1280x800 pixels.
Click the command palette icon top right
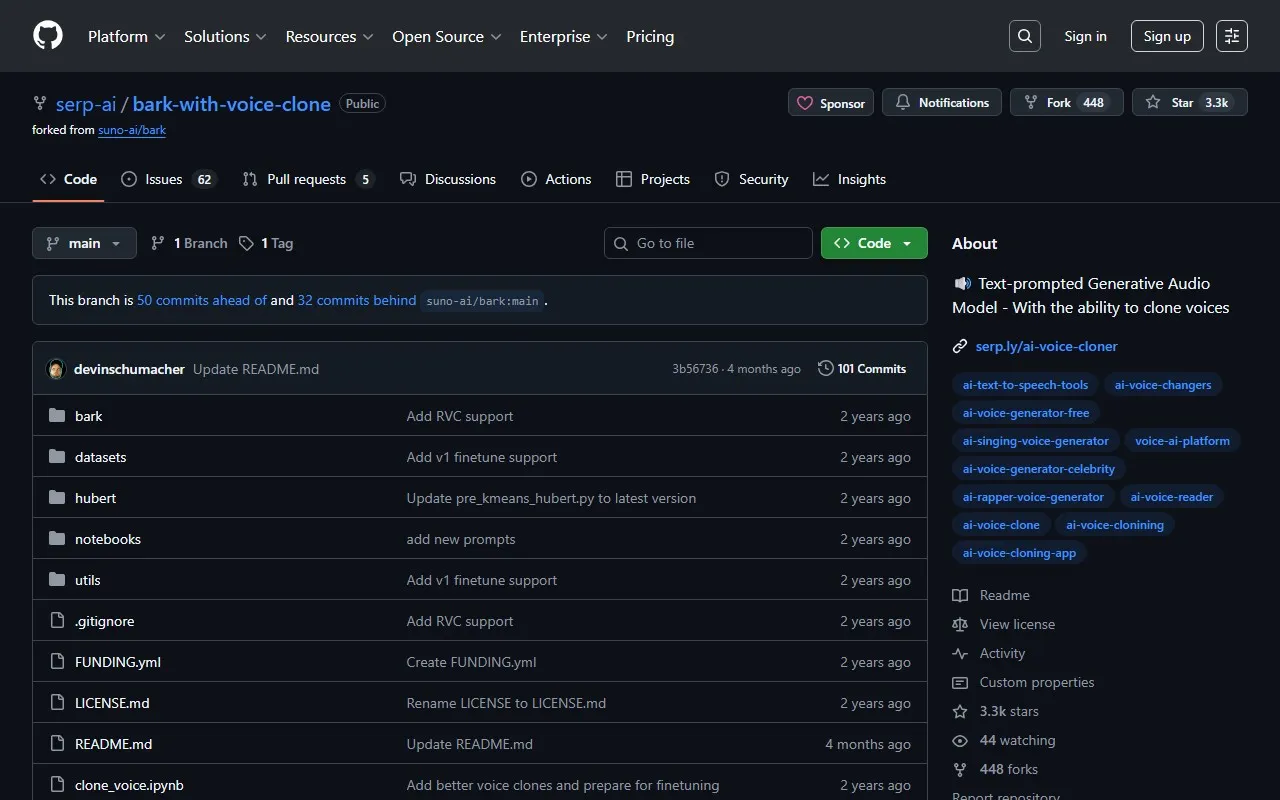point(1231,35)
